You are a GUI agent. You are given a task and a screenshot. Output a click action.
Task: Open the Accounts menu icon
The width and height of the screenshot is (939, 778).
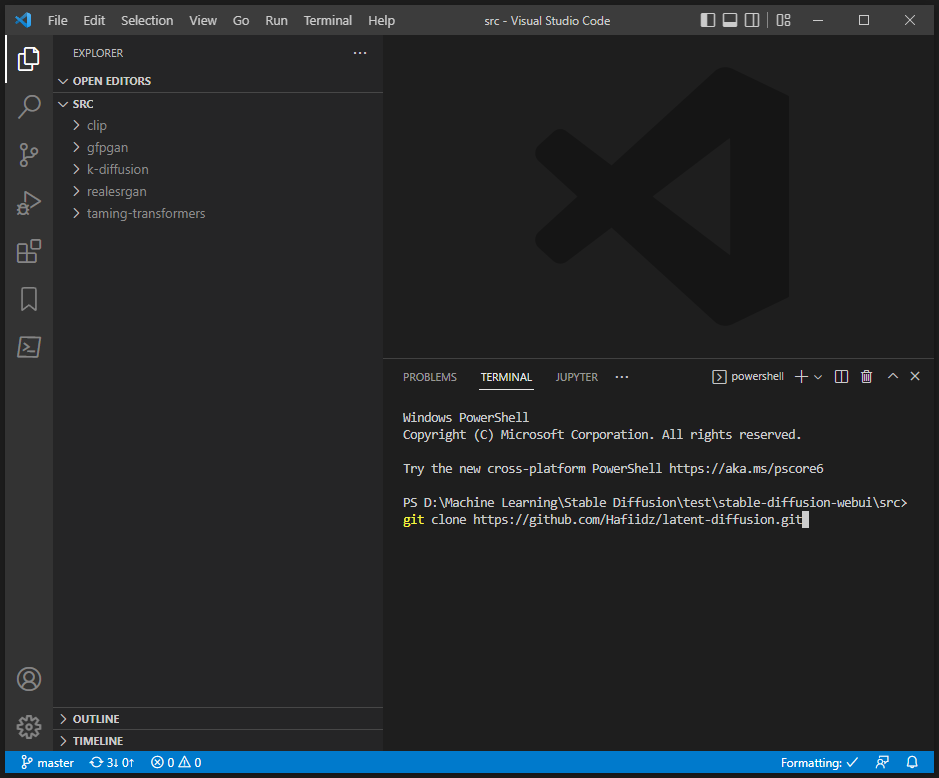pyautogui.click(x=28, y=679)
